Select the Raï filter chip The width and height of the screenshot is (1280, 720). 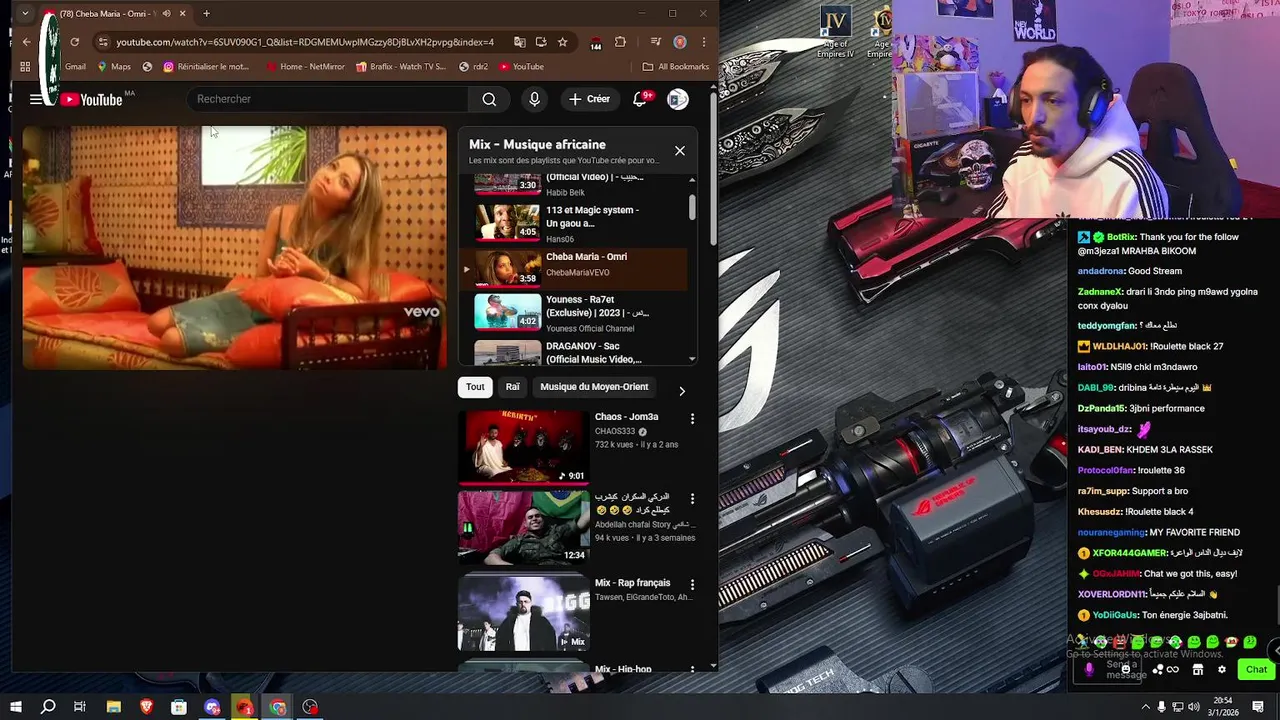point(512,387)
